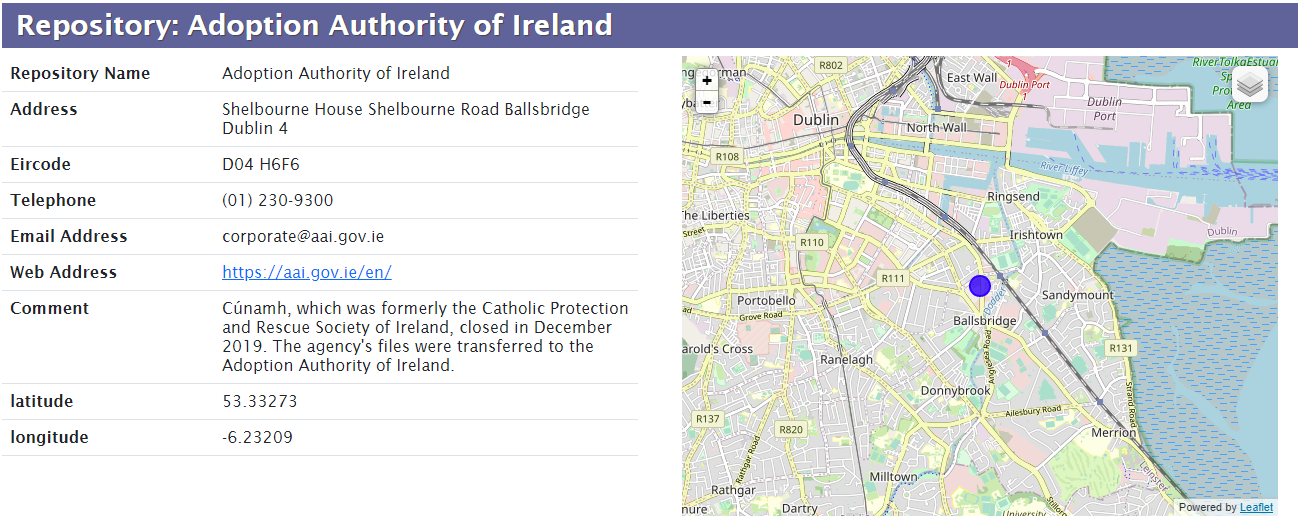Click the R820 road shield
Screen dimensions: 1303x529
click(x=791, y=429)
